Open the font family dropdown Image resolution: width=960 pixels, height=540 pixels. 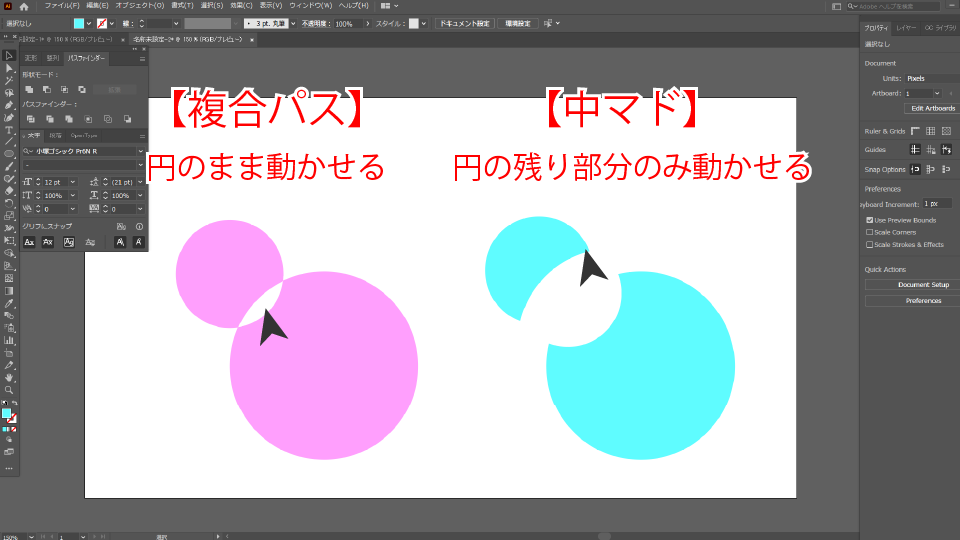(x=140, y=151)
